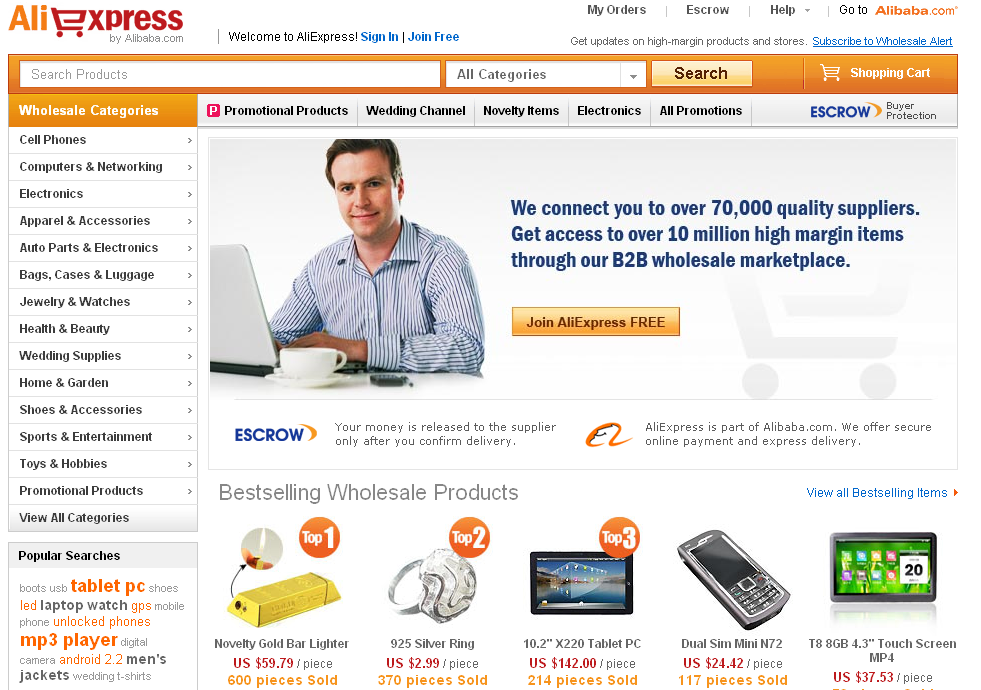Expand the Help menu arrow
Image resolution: width=981 pixels, height=690 pixels.
coord(807,11)
